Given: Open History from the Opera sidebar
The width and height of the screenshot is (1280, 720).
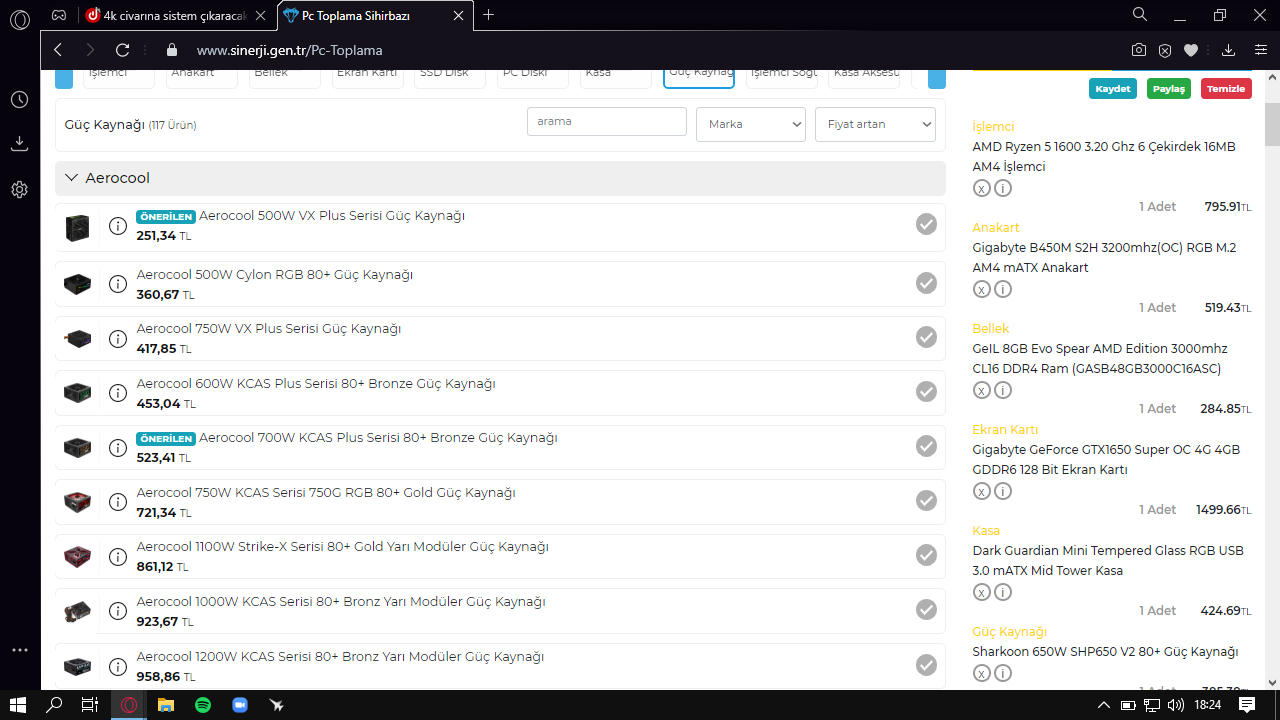Looking at the screenshot, I should coord(19,100).
